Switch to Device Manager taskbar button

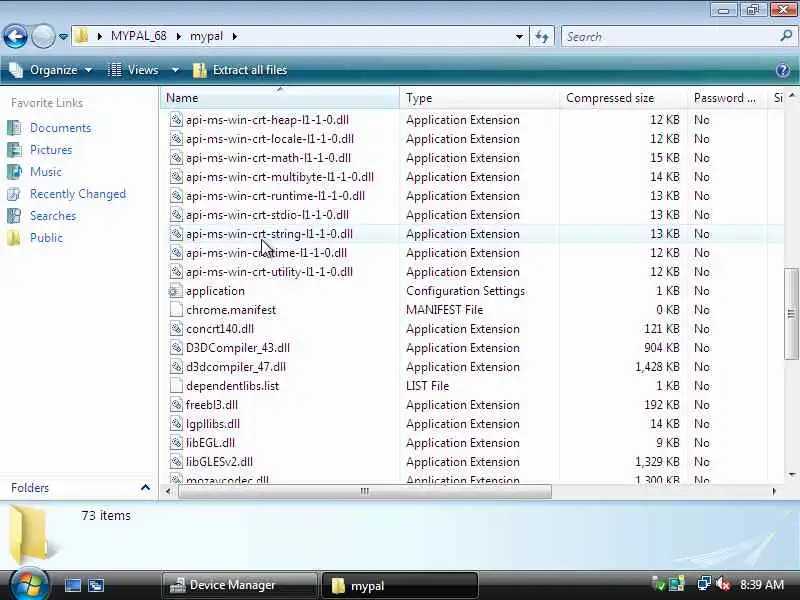point(239,585)
